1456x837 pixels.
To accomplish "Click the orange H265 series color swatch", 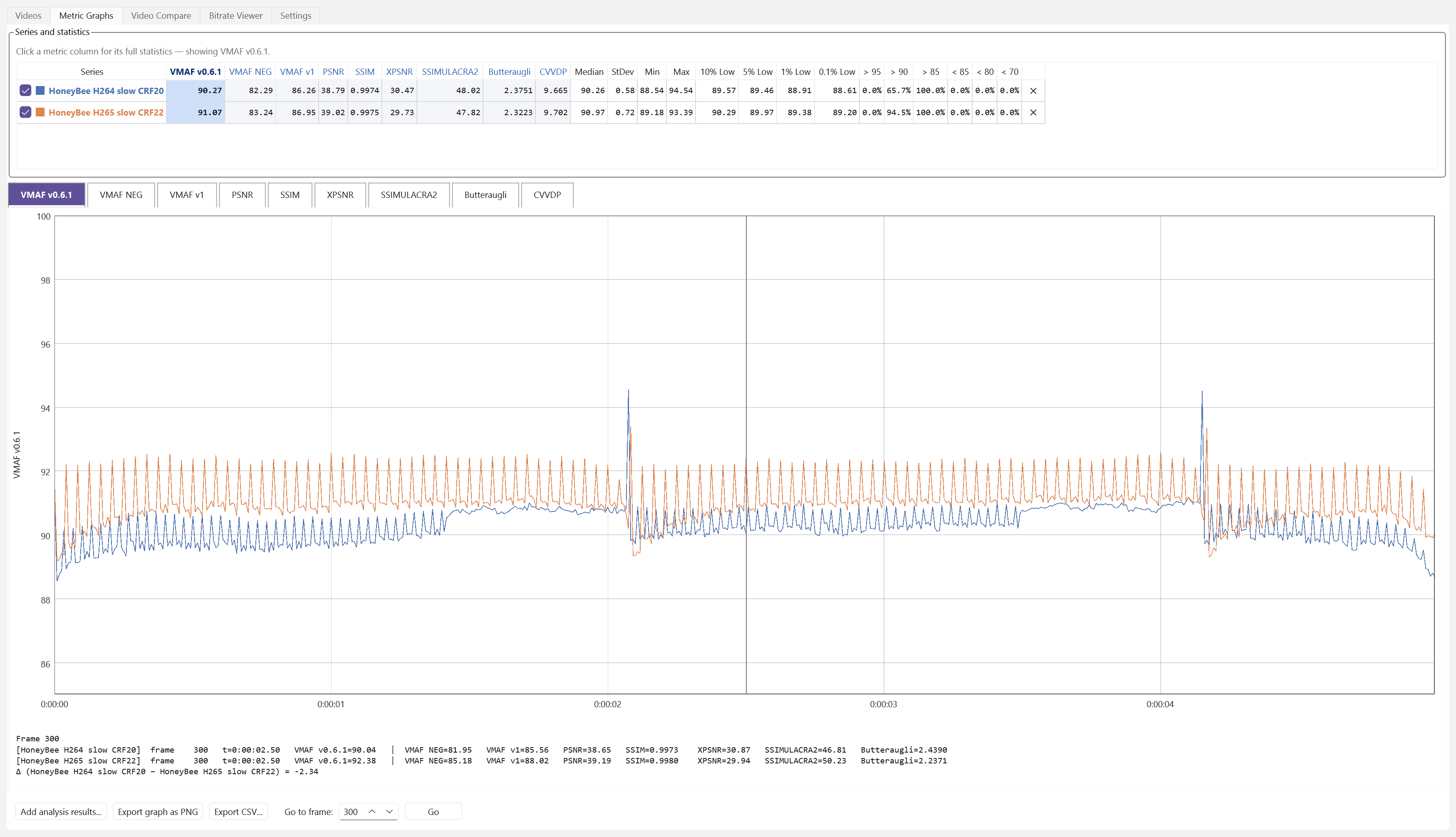I will click(x=40, y=112).
